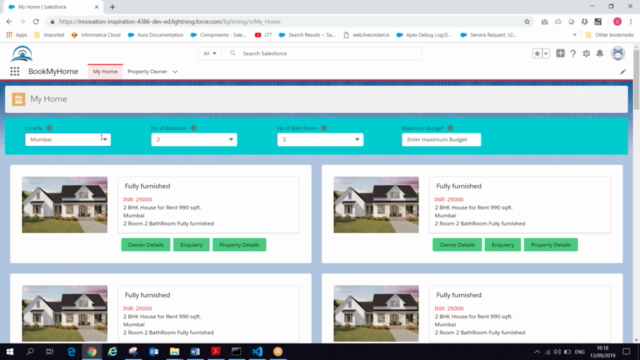Click the edit navigation pencil icon
The height and width of the screenshot is (360, 640).
623,71
